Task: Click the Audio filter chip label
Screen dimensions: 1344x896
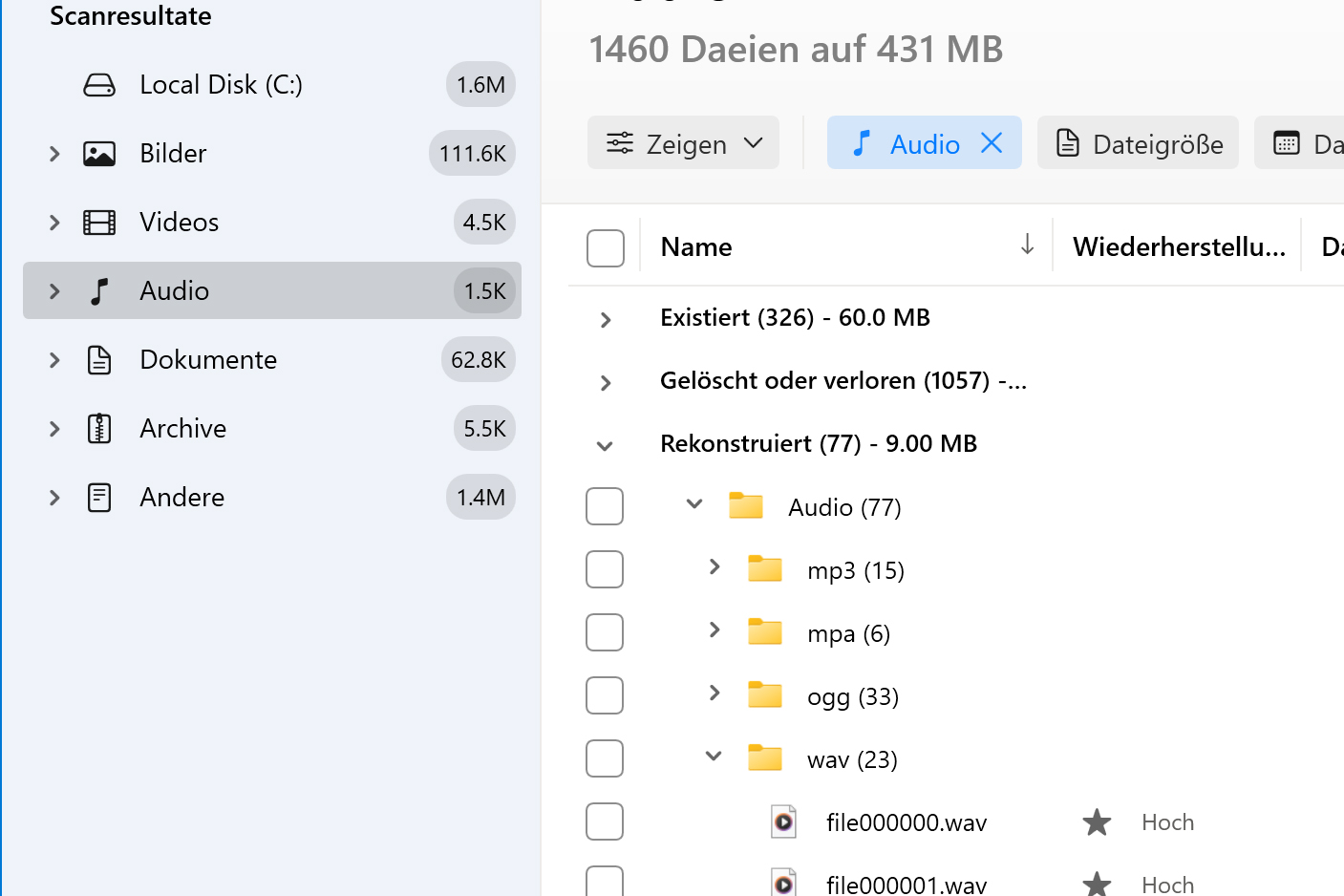Action: pos(925,144)
